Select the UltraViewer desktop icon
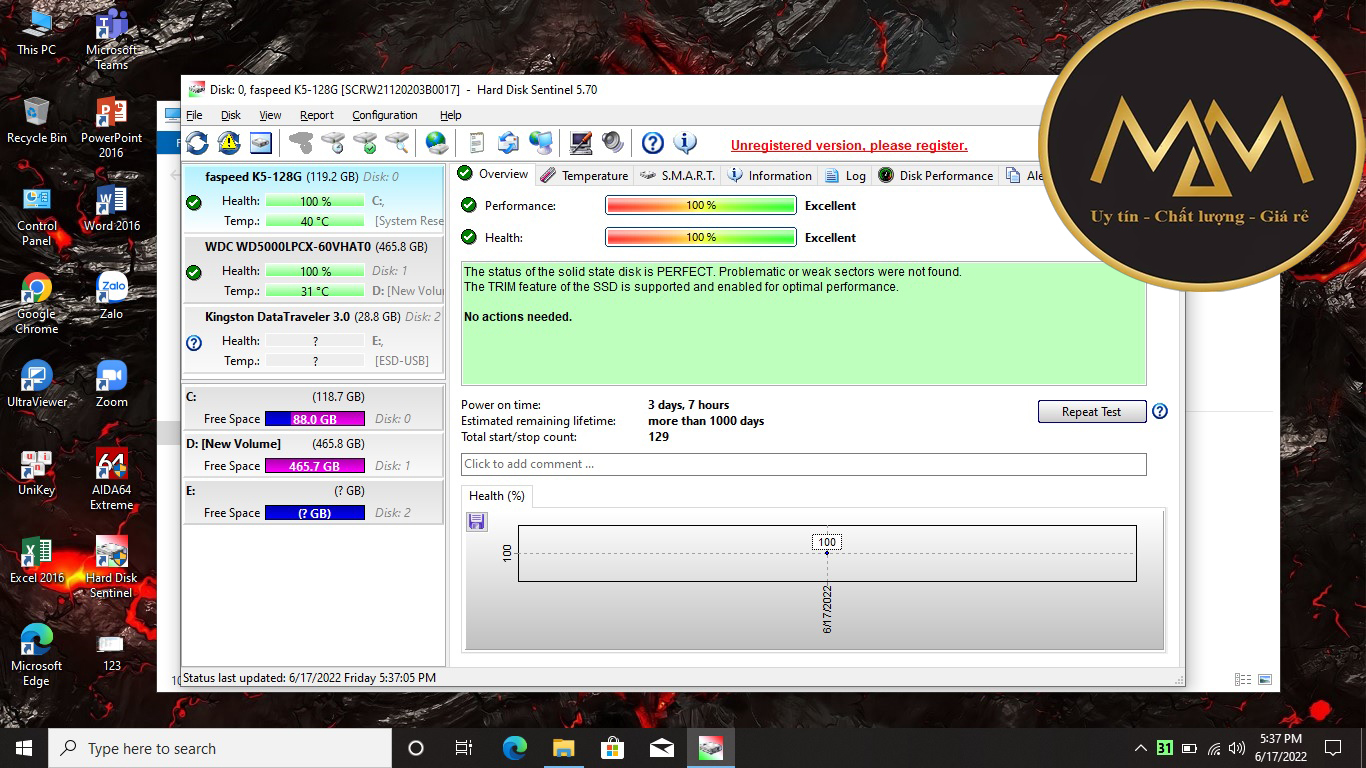1366x768 pixels. (x=37, y=385)
